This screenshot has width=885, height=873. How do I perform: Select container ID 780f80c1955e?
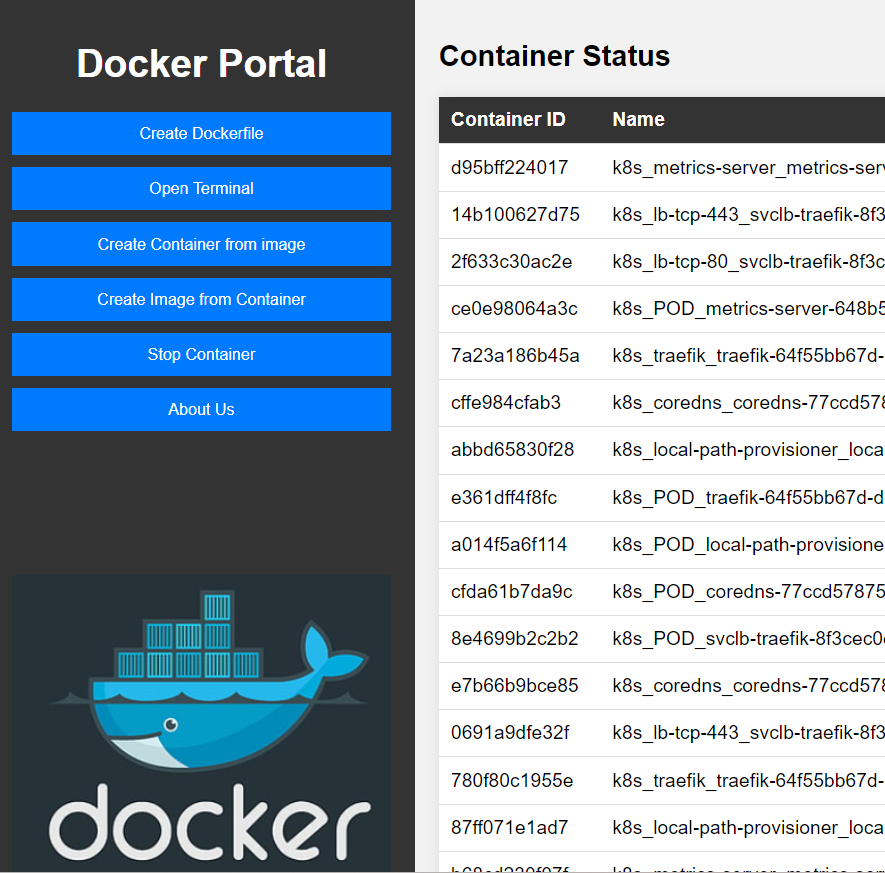tap(512, 780)
